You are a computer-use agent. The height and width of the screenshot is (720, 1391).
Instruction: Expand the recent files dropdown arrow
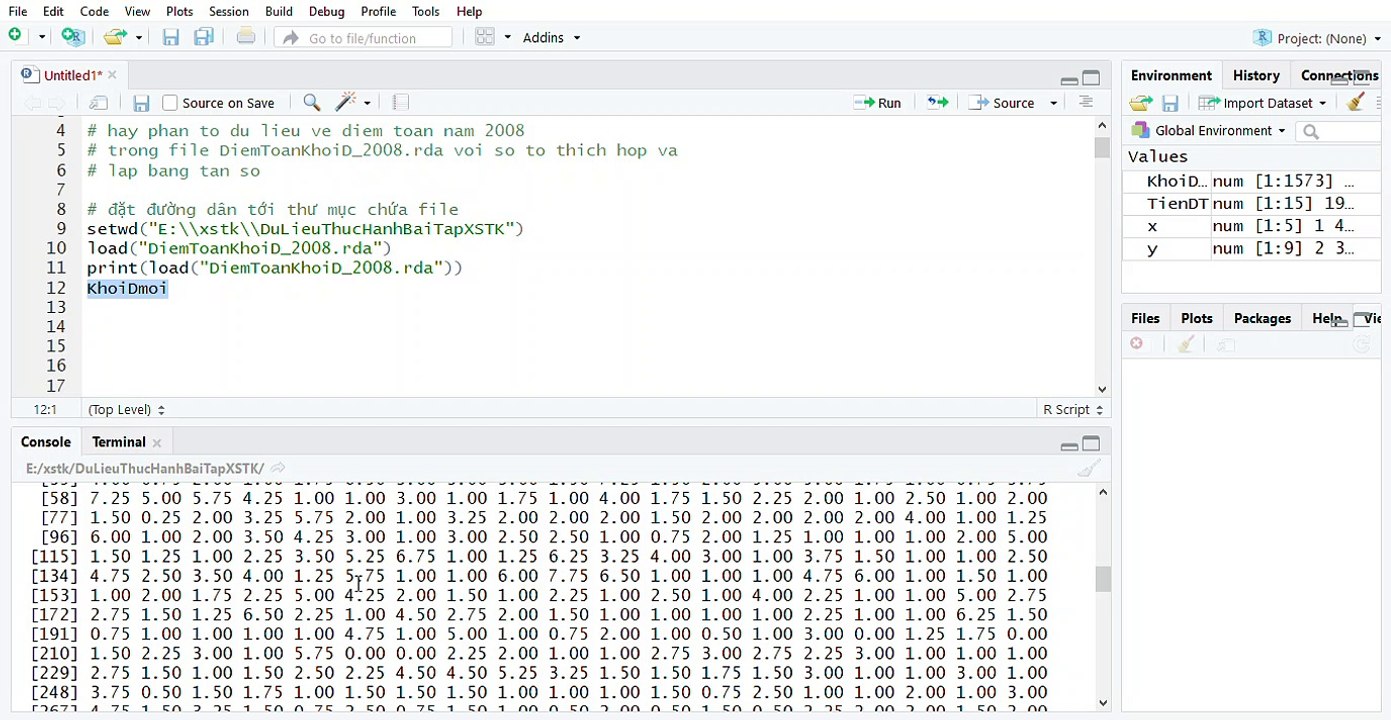pyautogui.click(x=138, y=37)
